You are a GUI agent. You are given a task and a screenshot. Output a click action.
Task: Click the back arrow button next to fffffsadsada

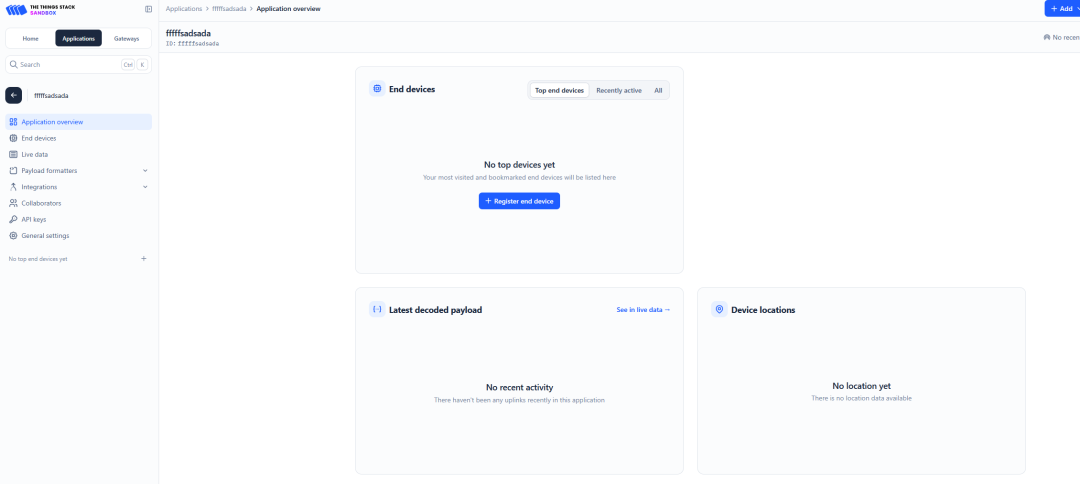click(14, 95)
